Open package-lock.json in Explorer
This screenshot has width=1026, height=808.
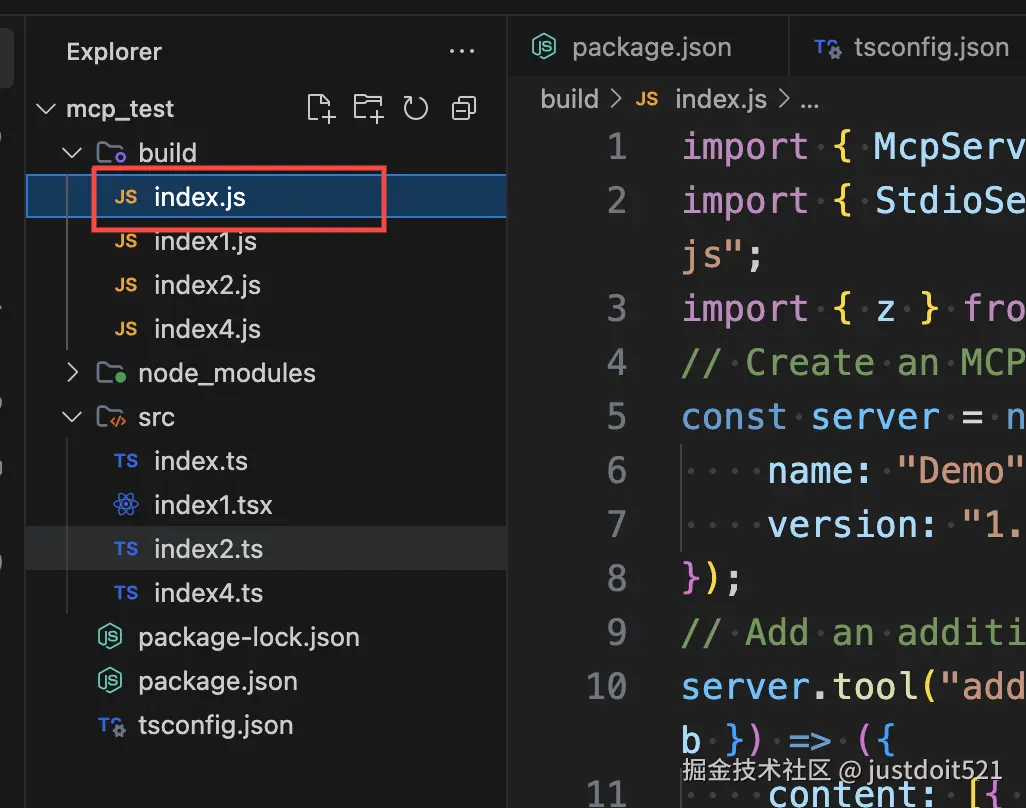pyautogui.click(x=266, y=637)
